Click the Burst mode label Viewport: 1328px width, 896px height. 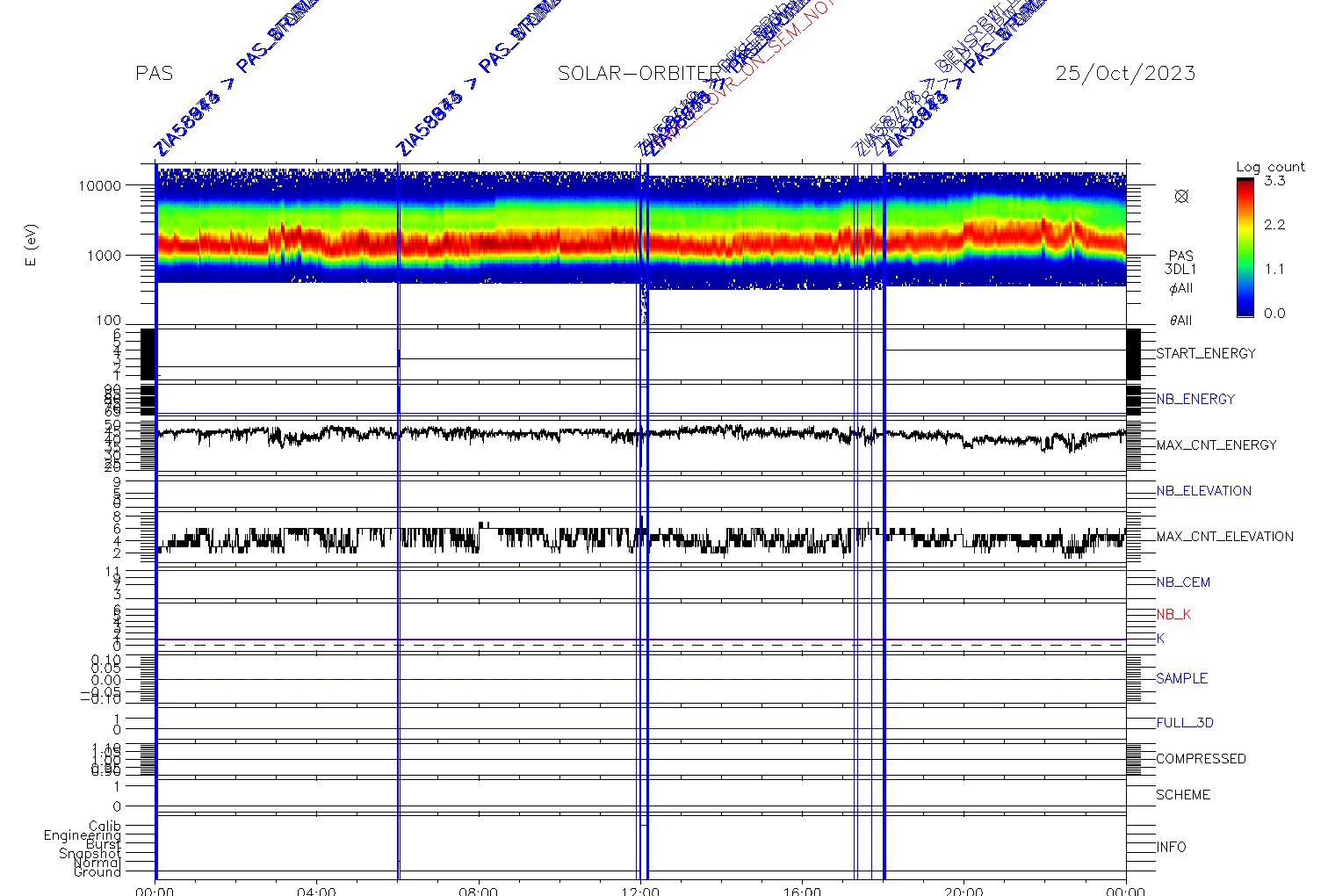coord(104,844)
